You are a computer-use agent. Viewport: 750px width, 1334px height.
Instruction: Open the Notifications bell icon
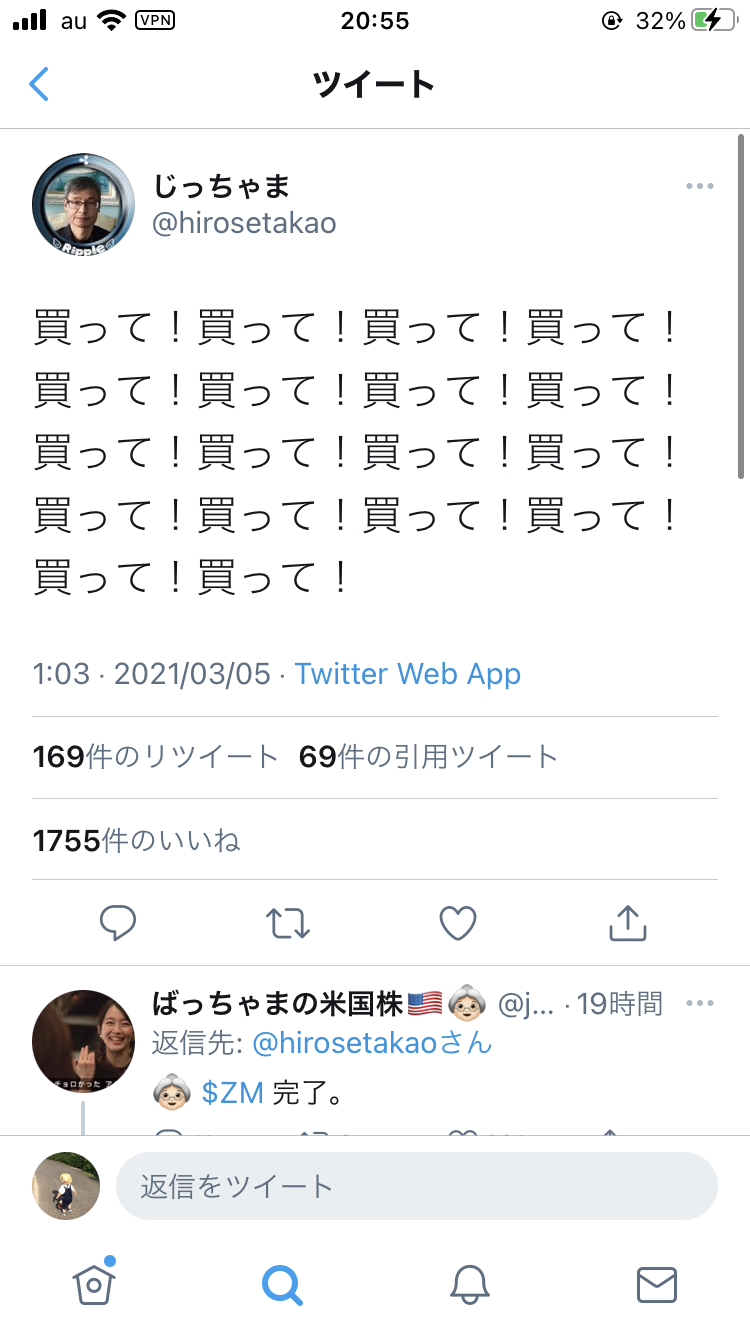click(x=470, y=1283)
